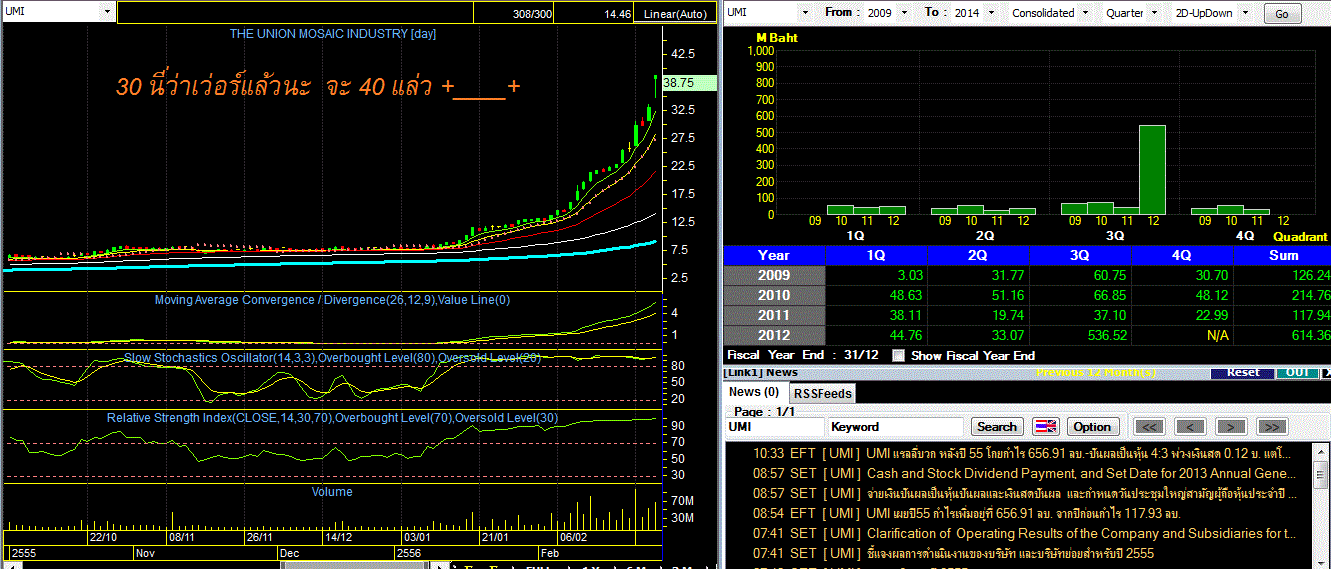
Task: Select the 2Q column header
Action: pyautogui.click(x=978, y=255)
